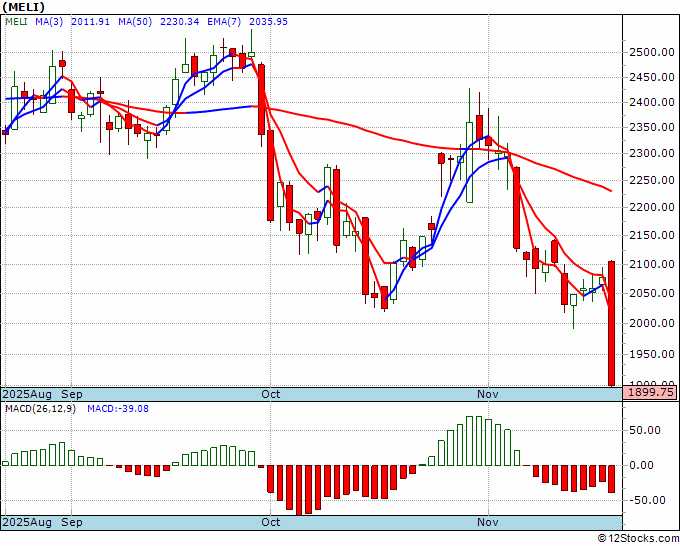Click the EMA(7) value 2035.95
Screen dimensions: 680x546
pyautogui.click(x=268, y=22)
